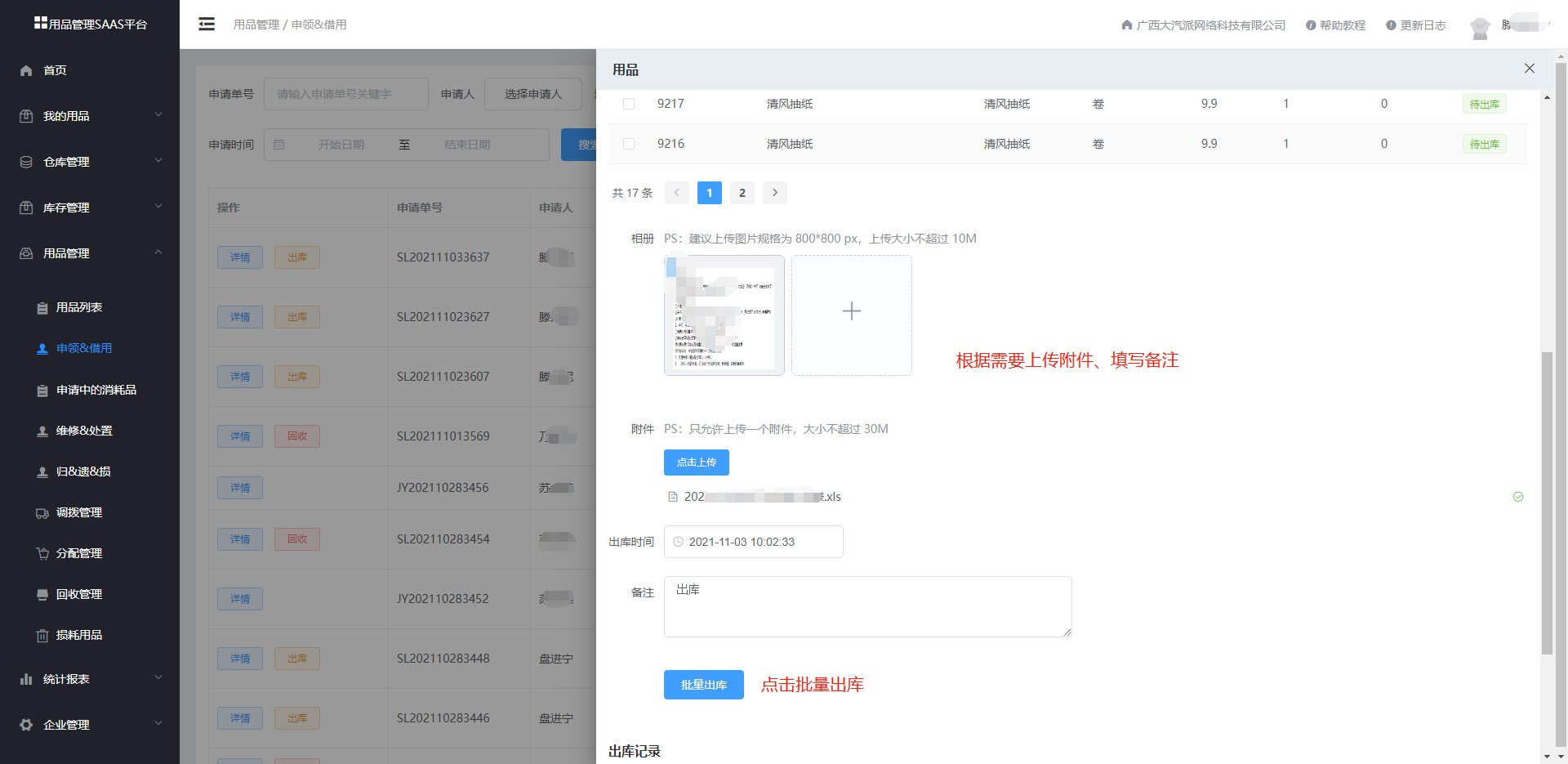Viewport: 1568px width, 764px height.
Task: Click the uploaded xls file icon
Action: (x=673, y=497)
